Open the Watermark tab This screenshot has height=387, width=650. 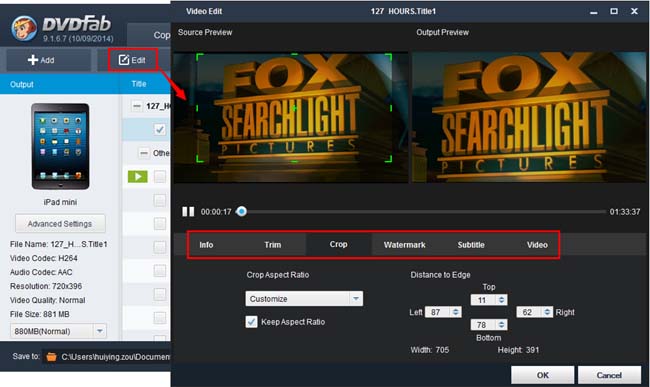[405, 245]
